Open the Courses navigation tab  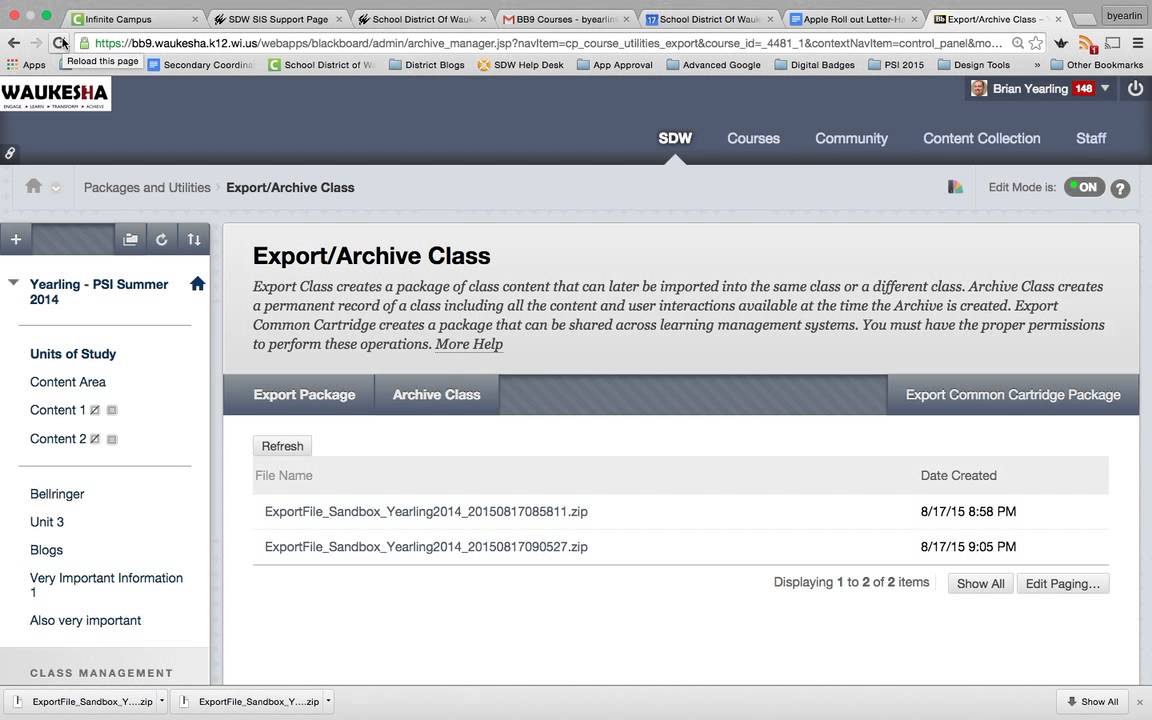[x=753, y=138]
